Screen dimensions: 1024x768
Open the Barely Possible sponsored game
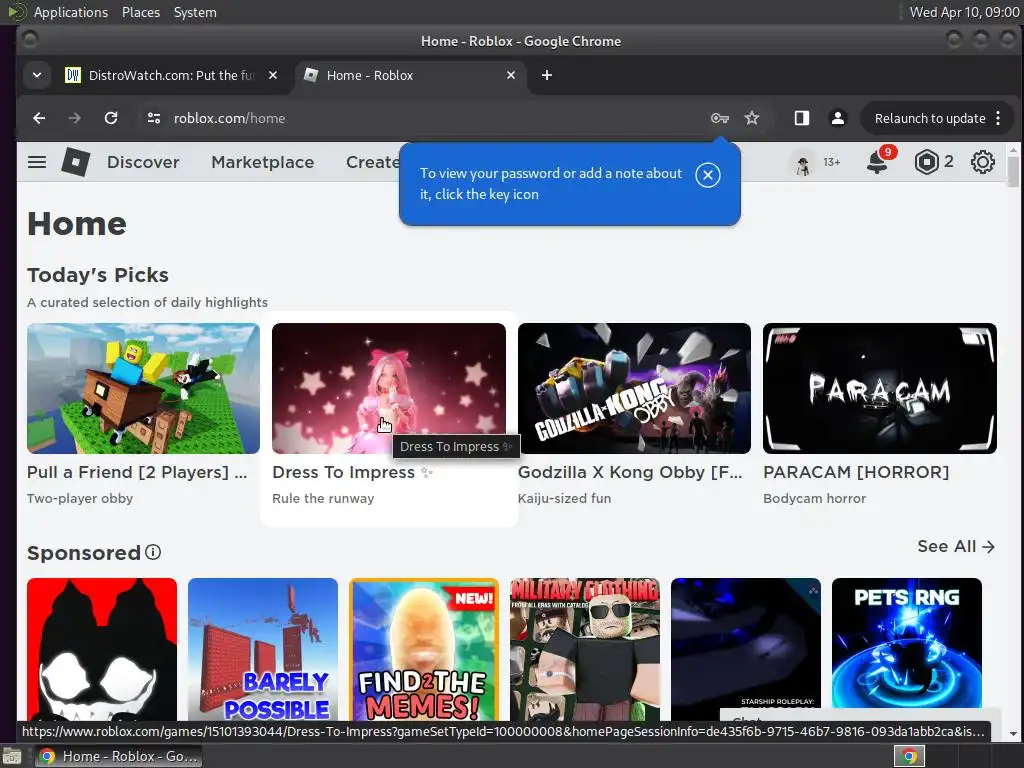click(263, 649)
